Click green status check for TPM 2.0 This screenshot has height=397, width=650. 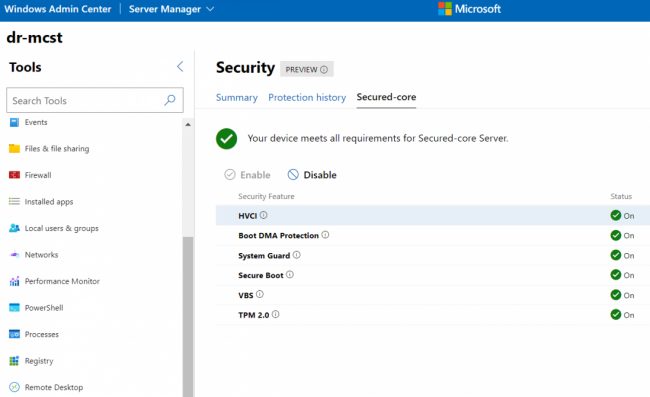(x=616, y=315)
